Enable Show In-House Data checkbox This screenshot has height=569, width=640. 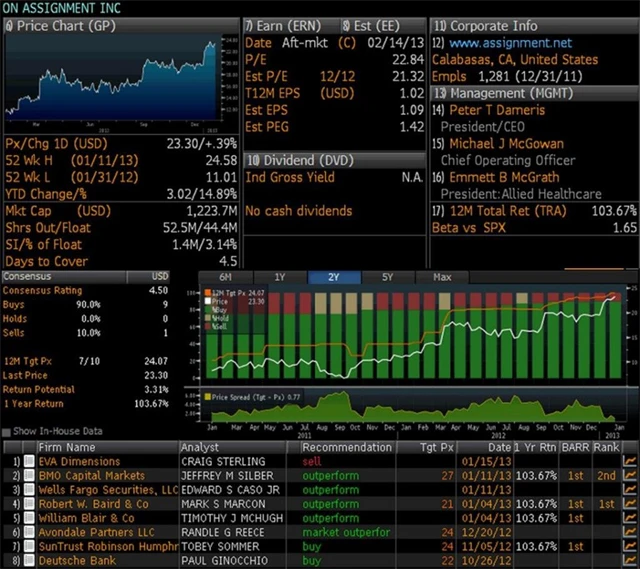8,431
